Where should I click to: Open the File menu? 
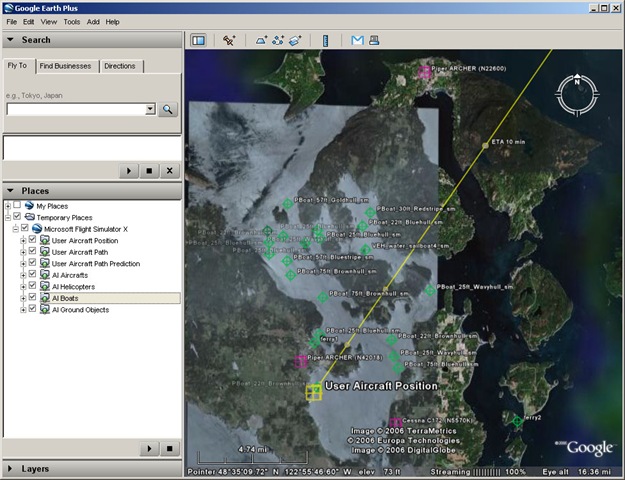coord(12,22)
